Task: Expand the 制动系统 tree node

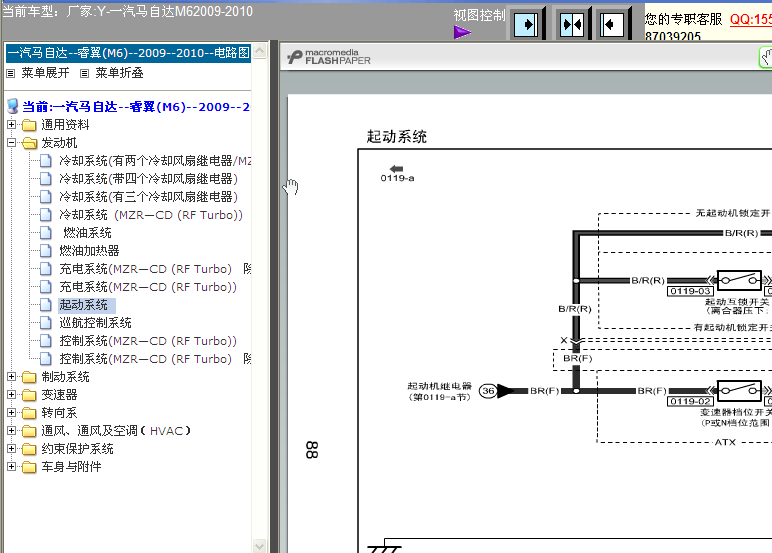Action: (11, 377)
